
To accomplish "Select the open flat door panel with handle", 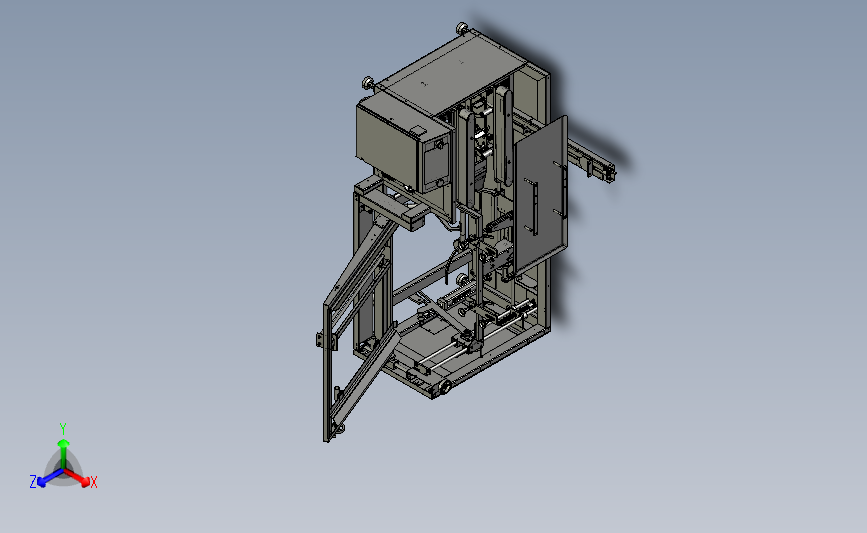I will (x=541, y=196).
